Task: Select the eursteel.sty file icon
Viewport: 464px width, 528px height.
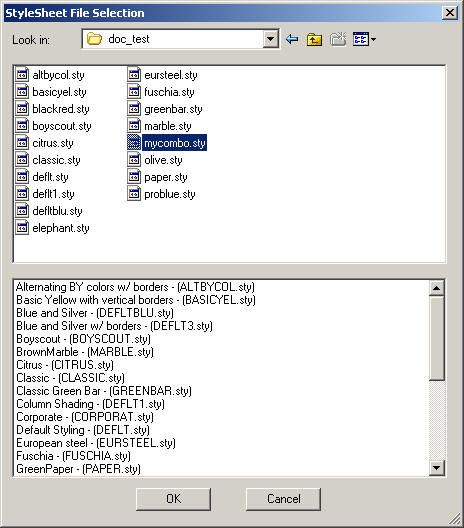Action: coord(134,74)
